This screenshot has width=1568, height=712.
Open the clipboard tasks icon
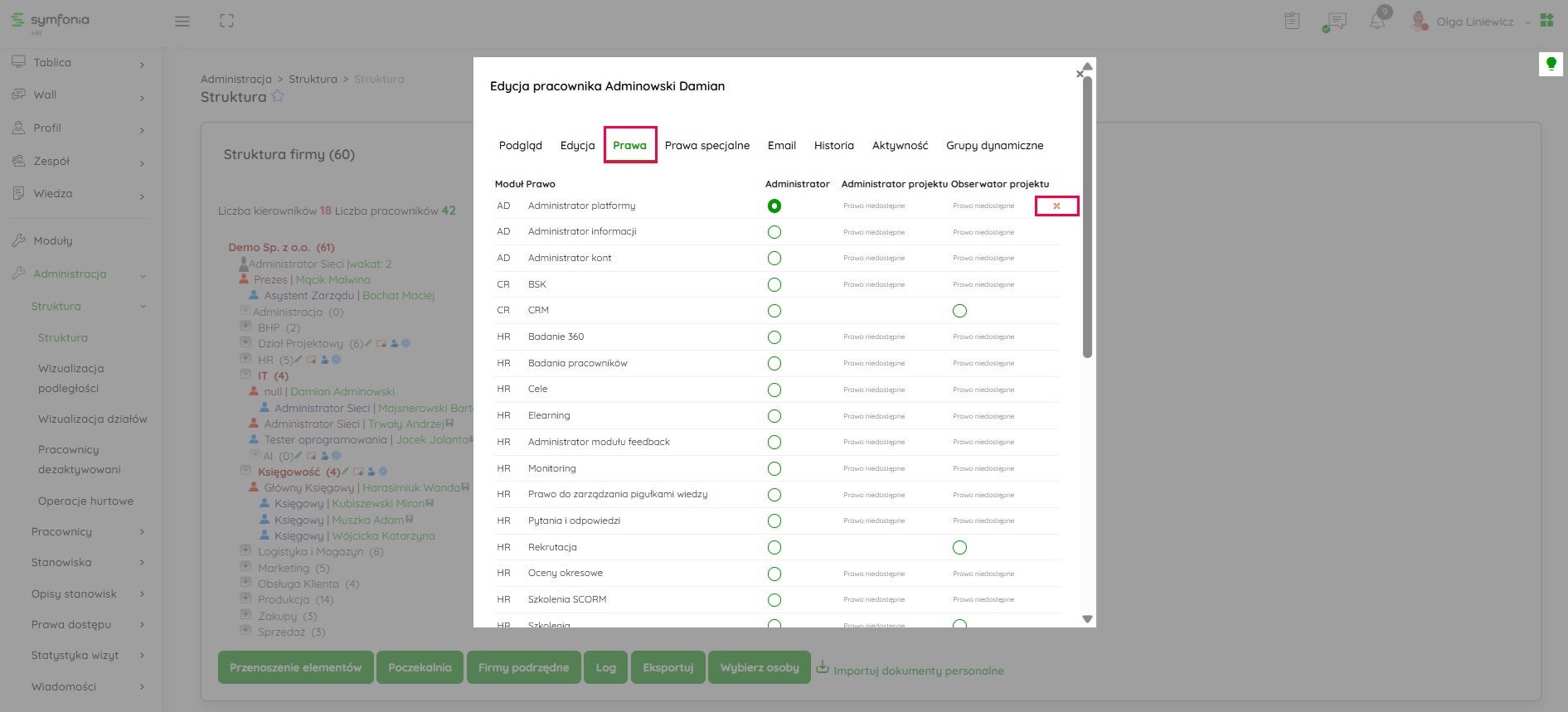pos(1292,22)
